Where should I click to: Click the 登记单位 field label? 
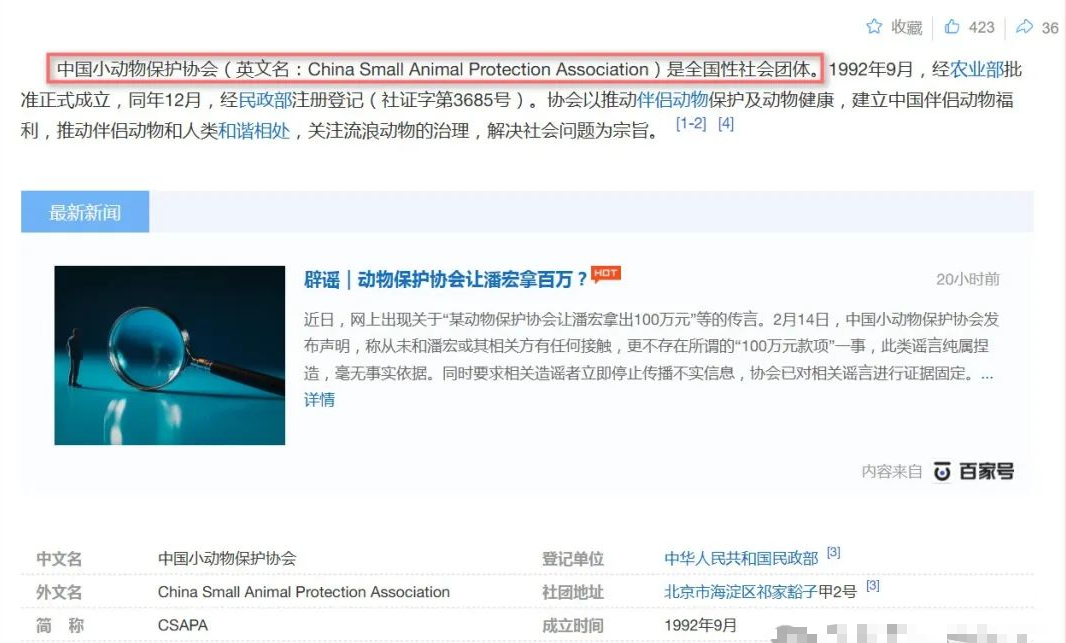pyautogui.click(x=572, y=559)
